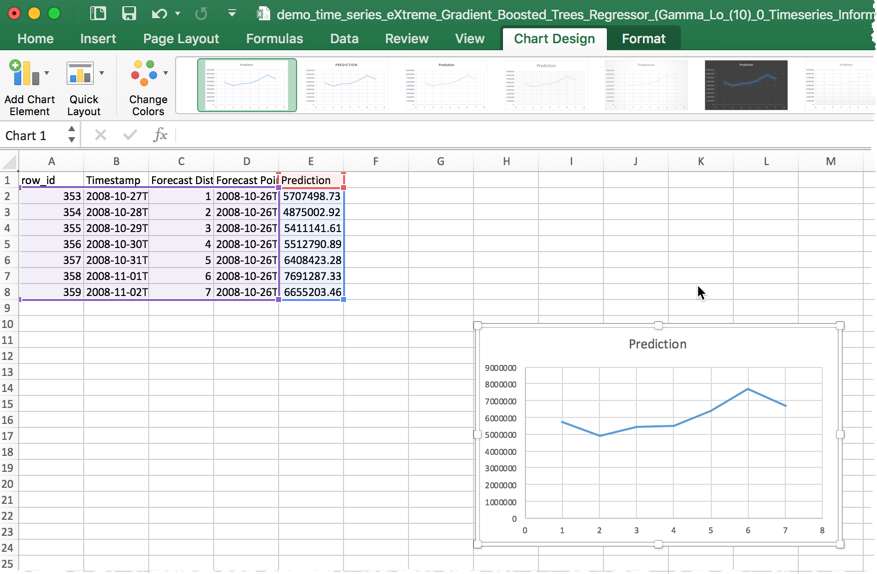Choose the second chart style thumbnail
Viewport: 877px width, 574px height.
click(345, 84)
